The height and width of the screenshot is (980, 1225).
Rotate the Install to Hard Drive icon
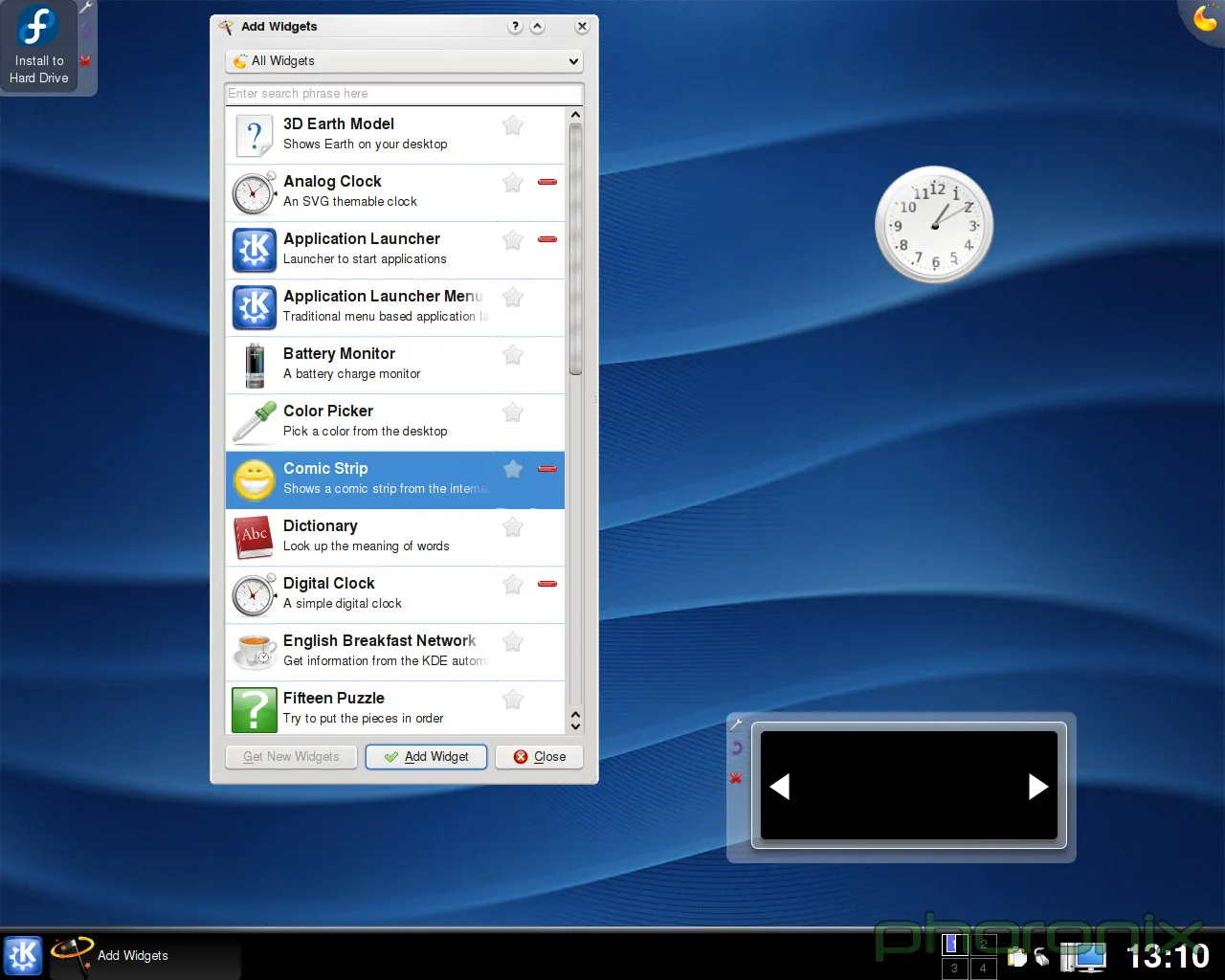85,31
